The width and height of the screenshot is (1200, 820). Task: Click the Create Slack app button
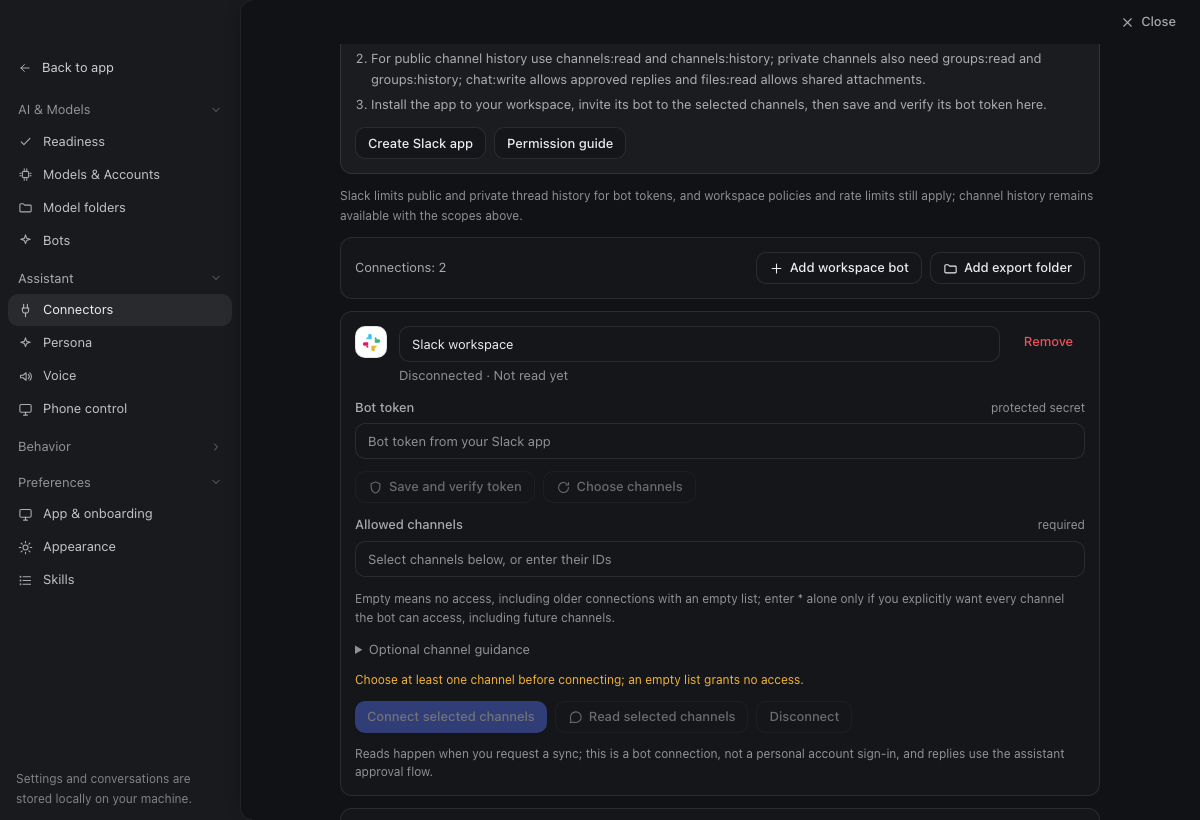[x=420, y=143]
